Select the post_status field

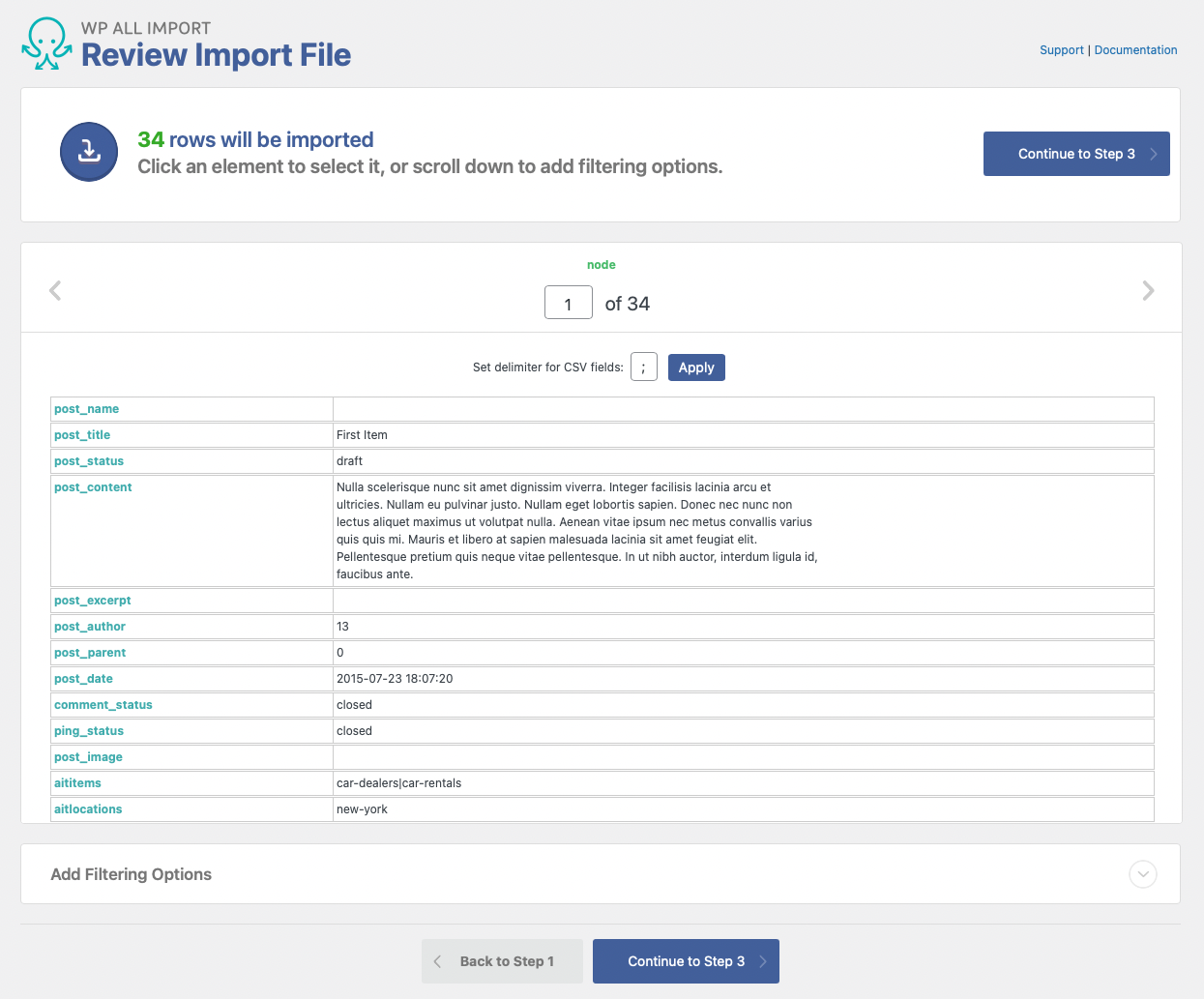89,461
